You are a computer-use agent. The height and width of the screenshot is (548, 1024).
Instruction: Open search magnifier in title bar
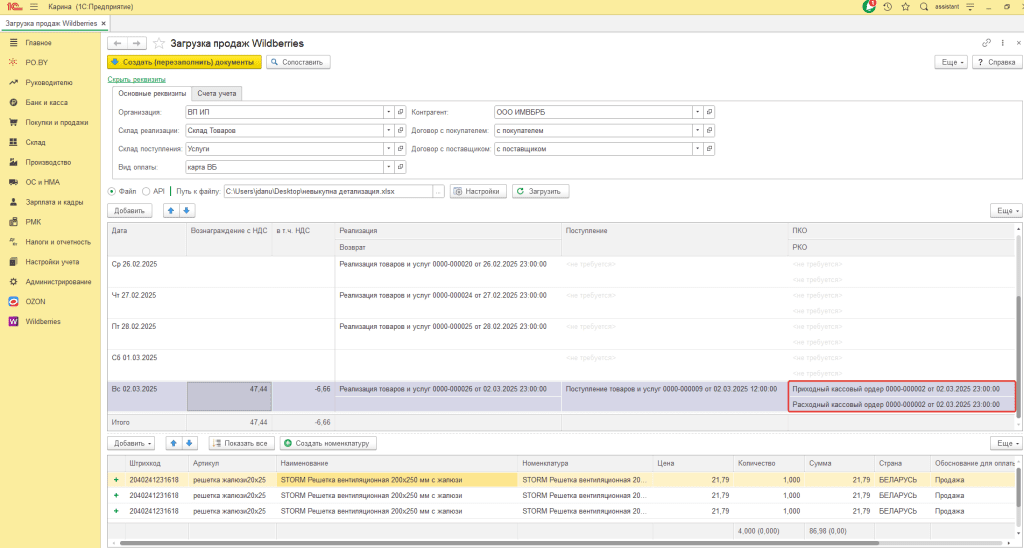coord(923,7)
